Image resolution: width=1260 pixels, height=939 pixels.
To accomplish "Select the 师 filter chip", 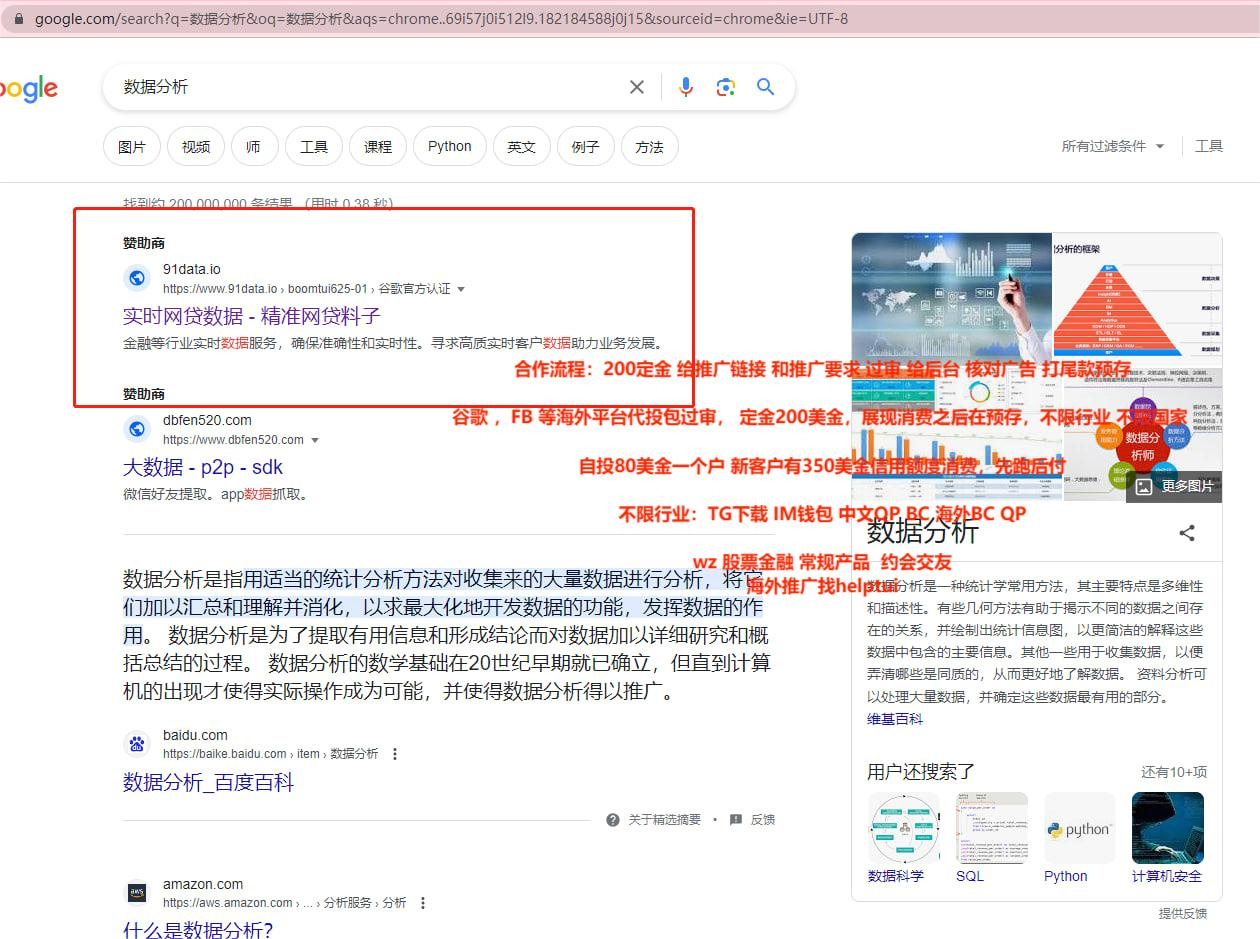I will click(253, 147).
